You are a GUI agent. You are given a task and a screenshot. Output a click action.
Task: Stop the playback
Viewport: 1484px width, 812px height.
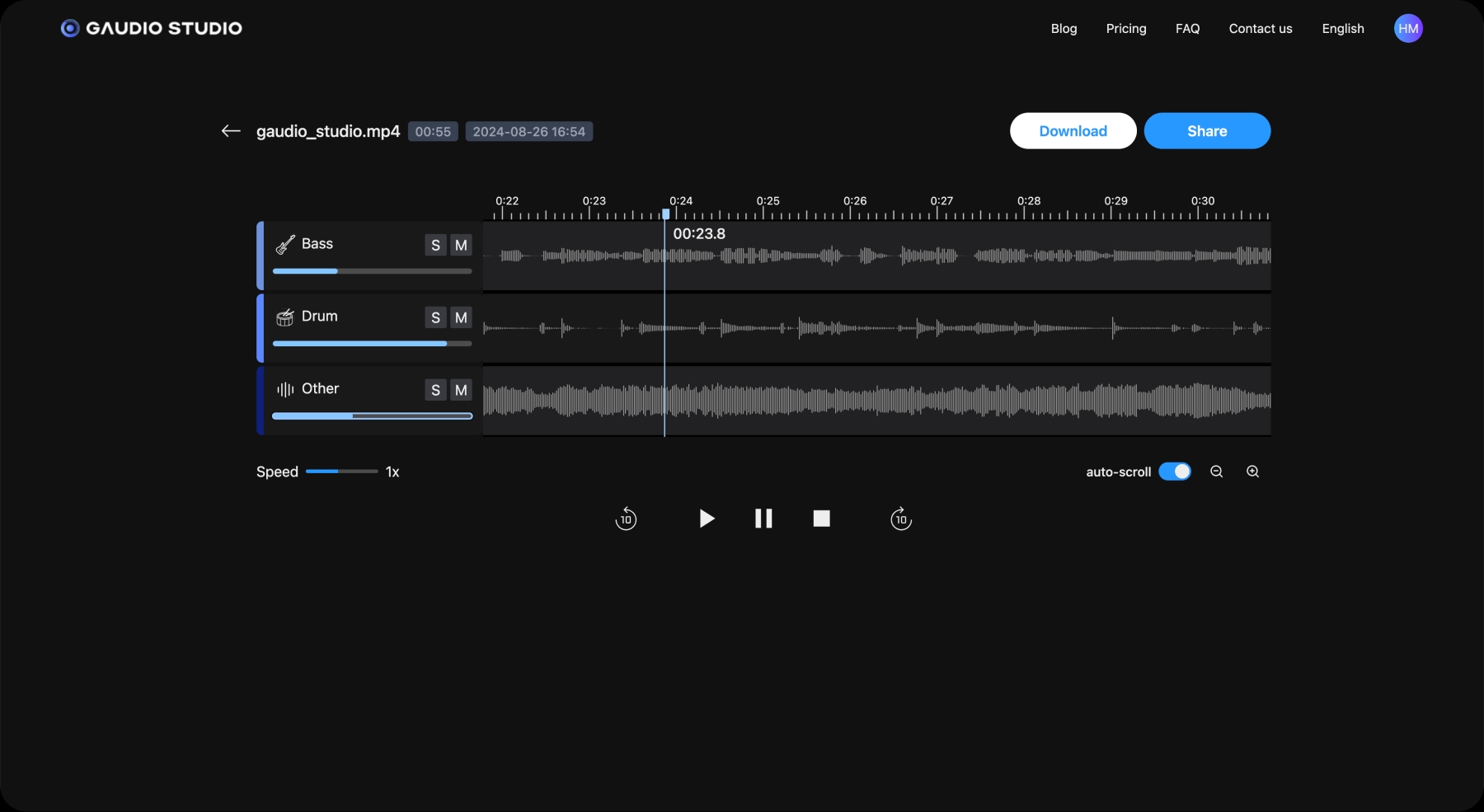(x=821, y=519)
